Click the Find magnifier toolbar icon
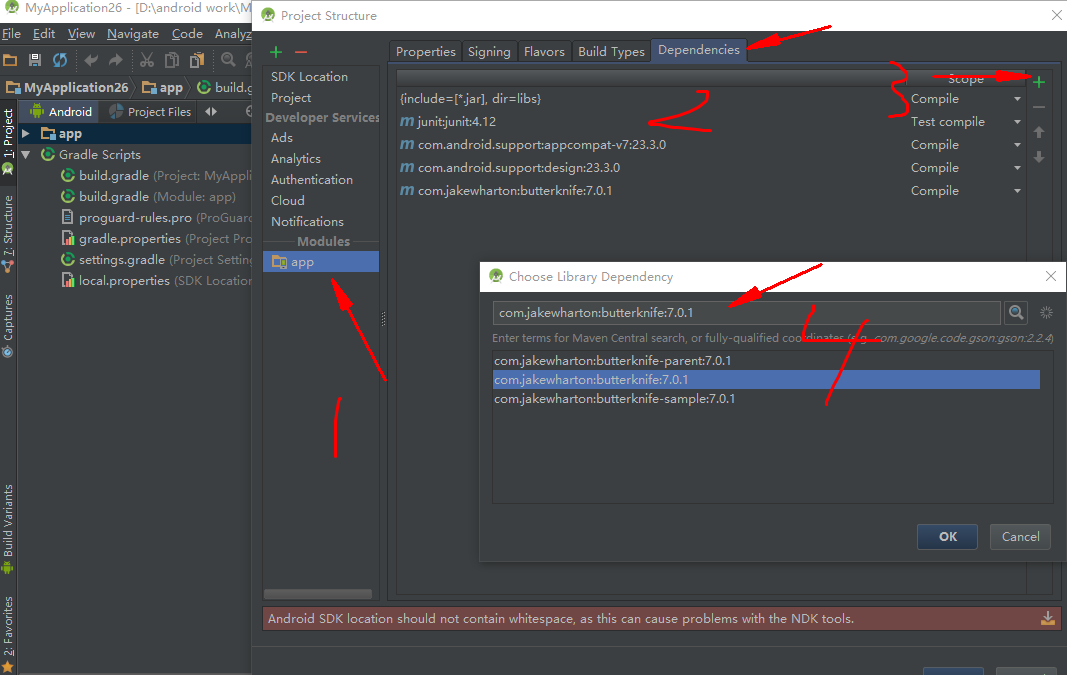The width and height of the screenshot is (1067, 675). coord(228,60)
